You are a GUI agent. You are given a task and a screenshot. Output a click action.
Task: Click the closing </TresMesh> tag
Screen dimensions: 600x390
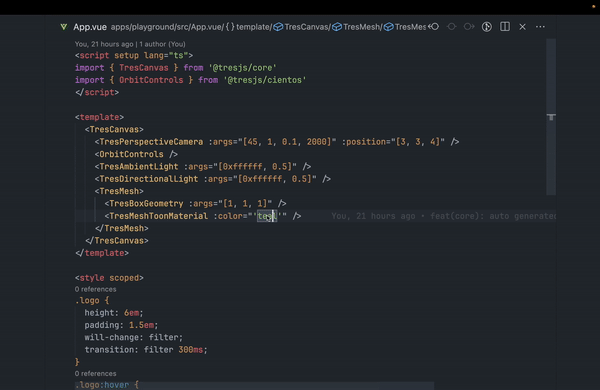122,228
